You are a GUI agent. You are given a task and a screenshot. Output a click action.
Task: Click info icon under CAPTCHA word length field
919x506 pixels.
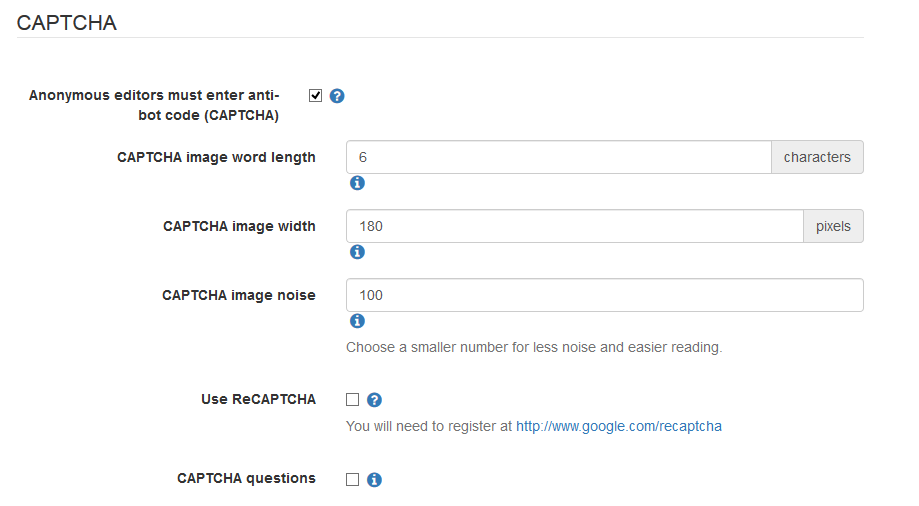[x=357, y=183]
